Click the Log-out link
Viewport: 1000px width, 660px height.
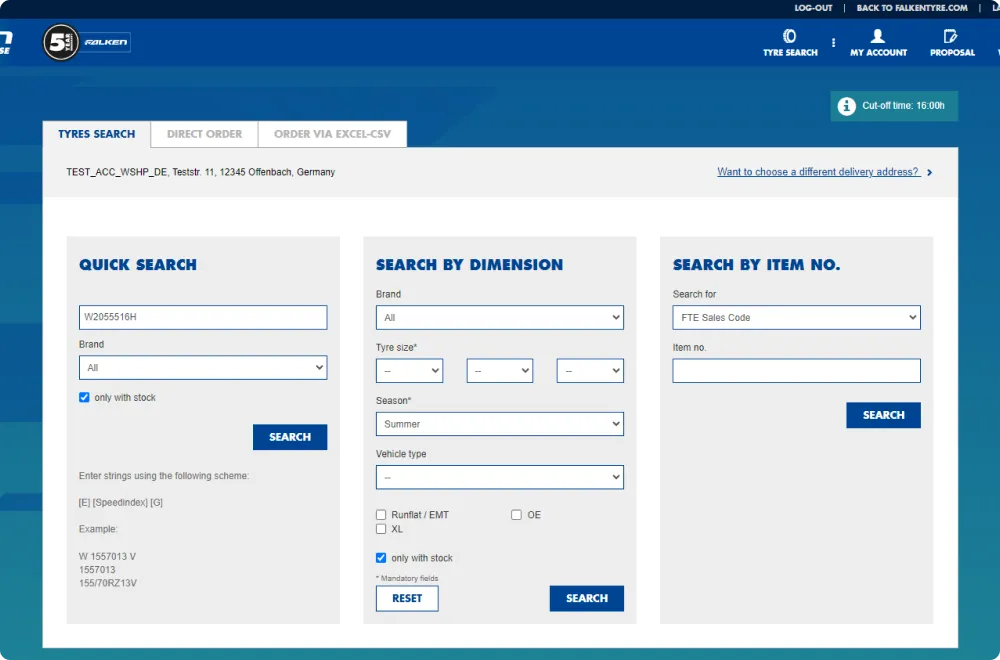(813, 8)
